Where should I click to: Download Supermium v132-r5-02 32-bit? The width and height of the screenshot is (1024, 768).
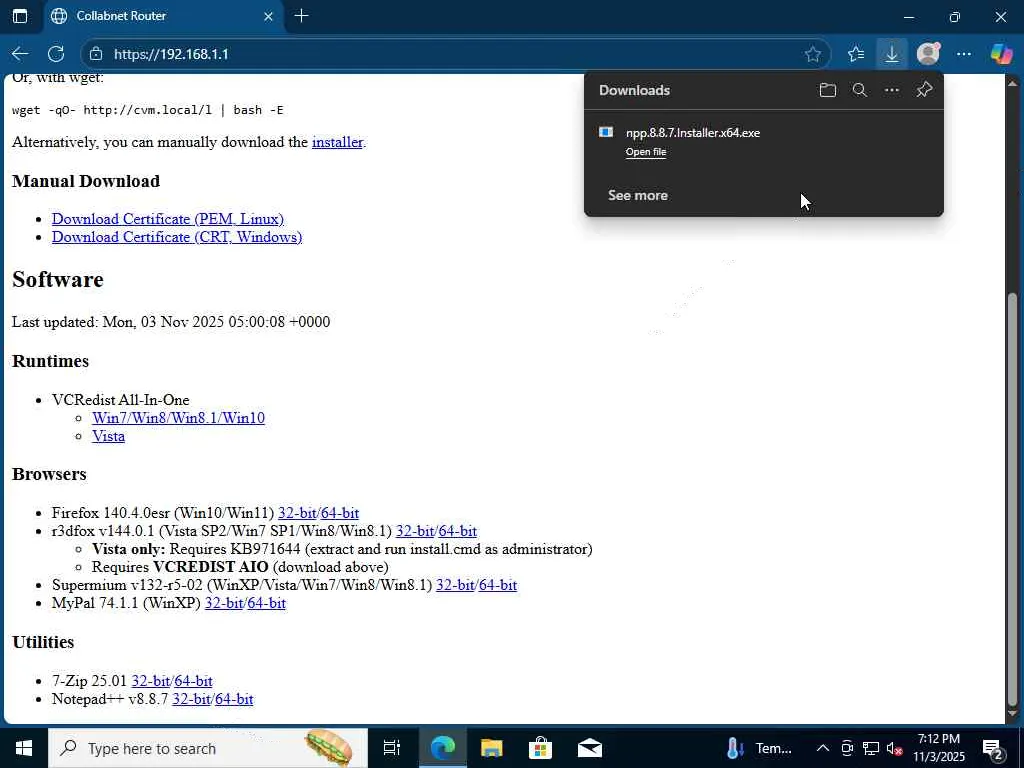pos(455,585)
